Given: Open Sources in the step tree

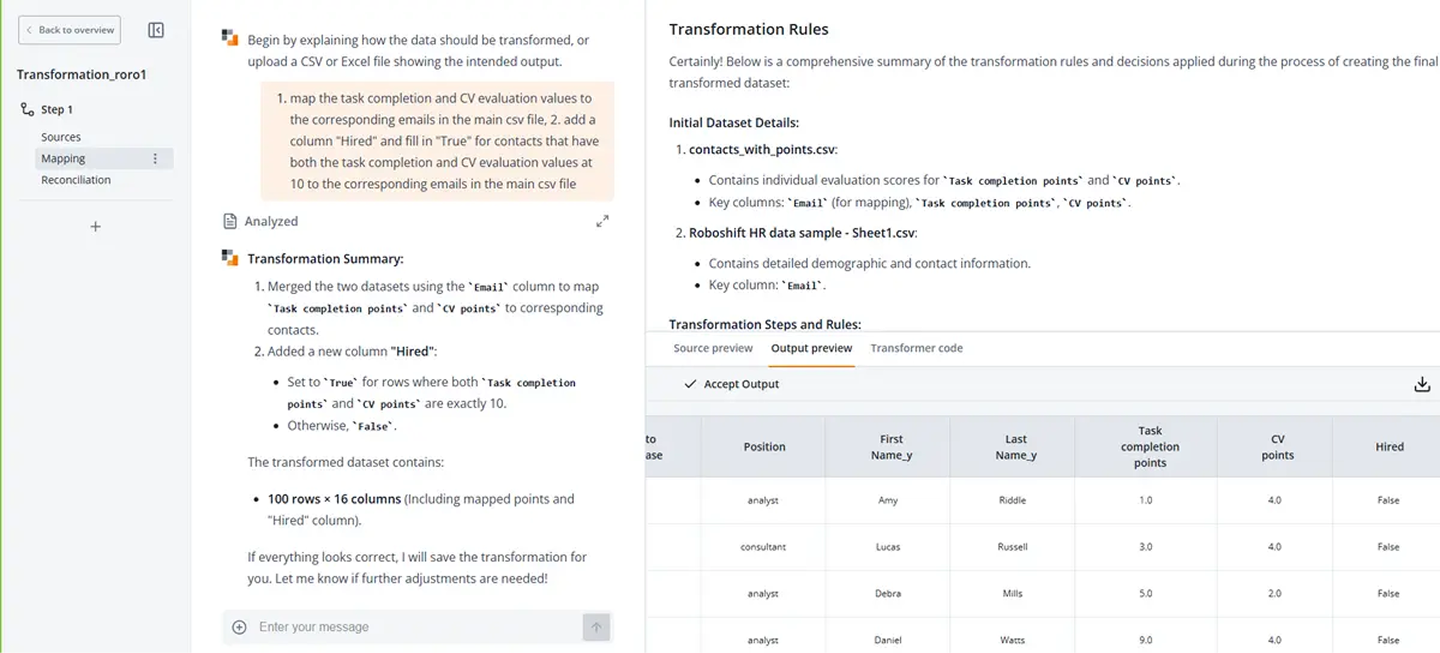Looking at the screenshot, I should point(61,137).
